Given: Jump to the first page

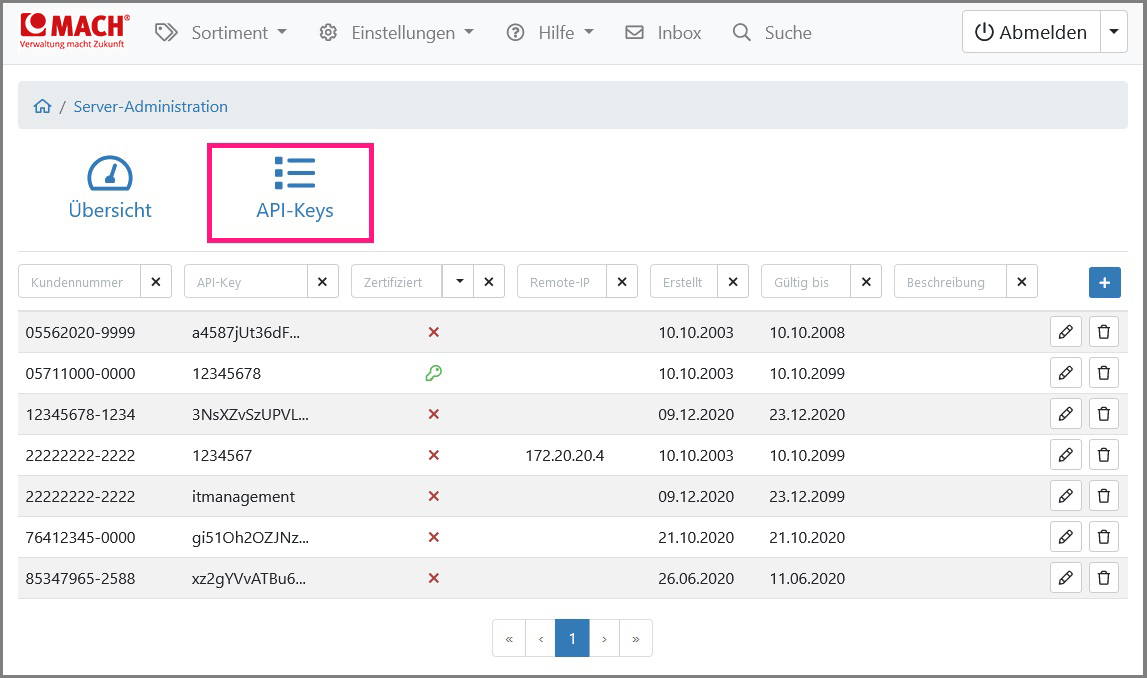Looking at the screenshot, I should (509, 639).
